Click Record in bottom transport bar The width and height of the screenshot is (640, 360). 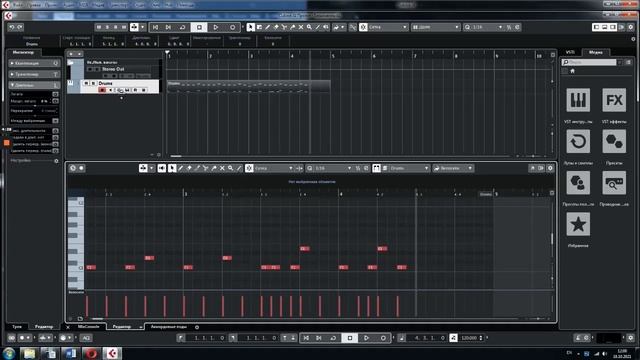tap(383, 338)
